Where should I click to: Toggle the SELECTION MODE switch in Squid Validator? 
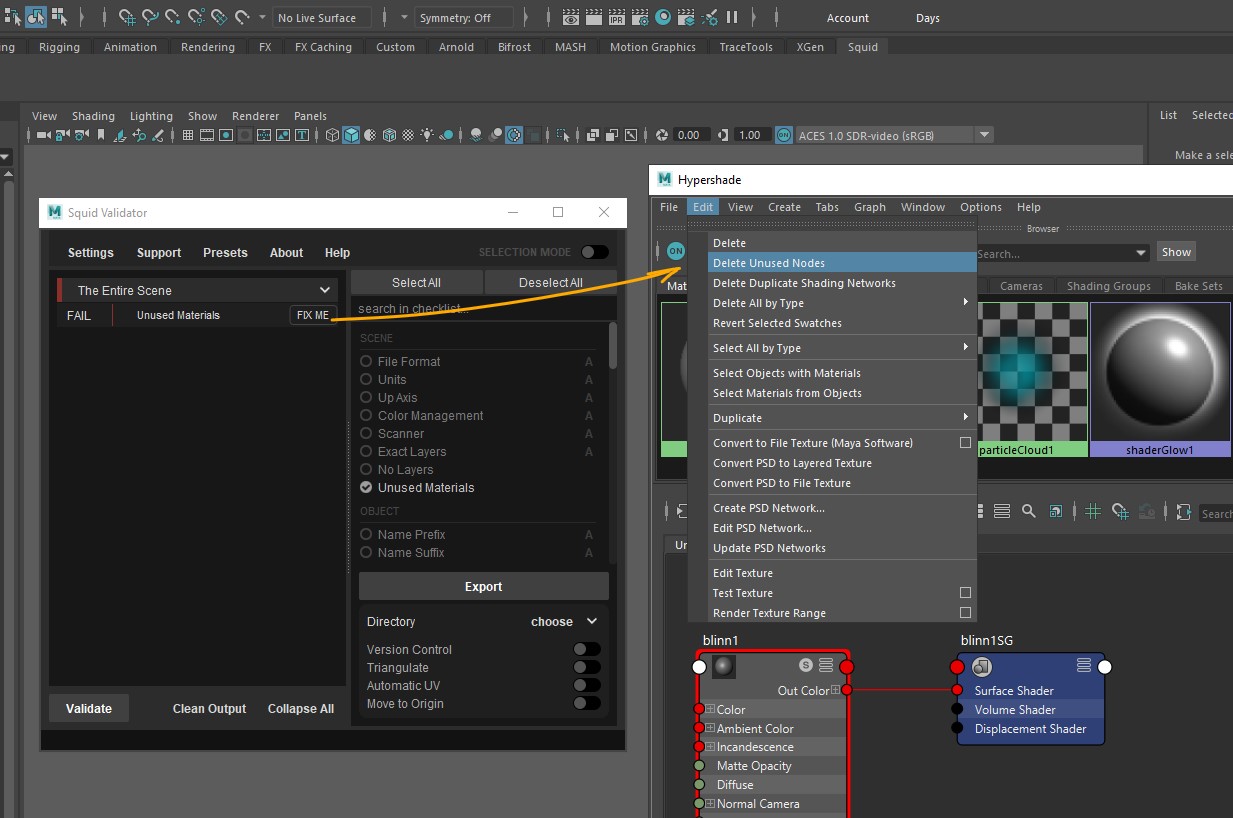coord(595,252)
